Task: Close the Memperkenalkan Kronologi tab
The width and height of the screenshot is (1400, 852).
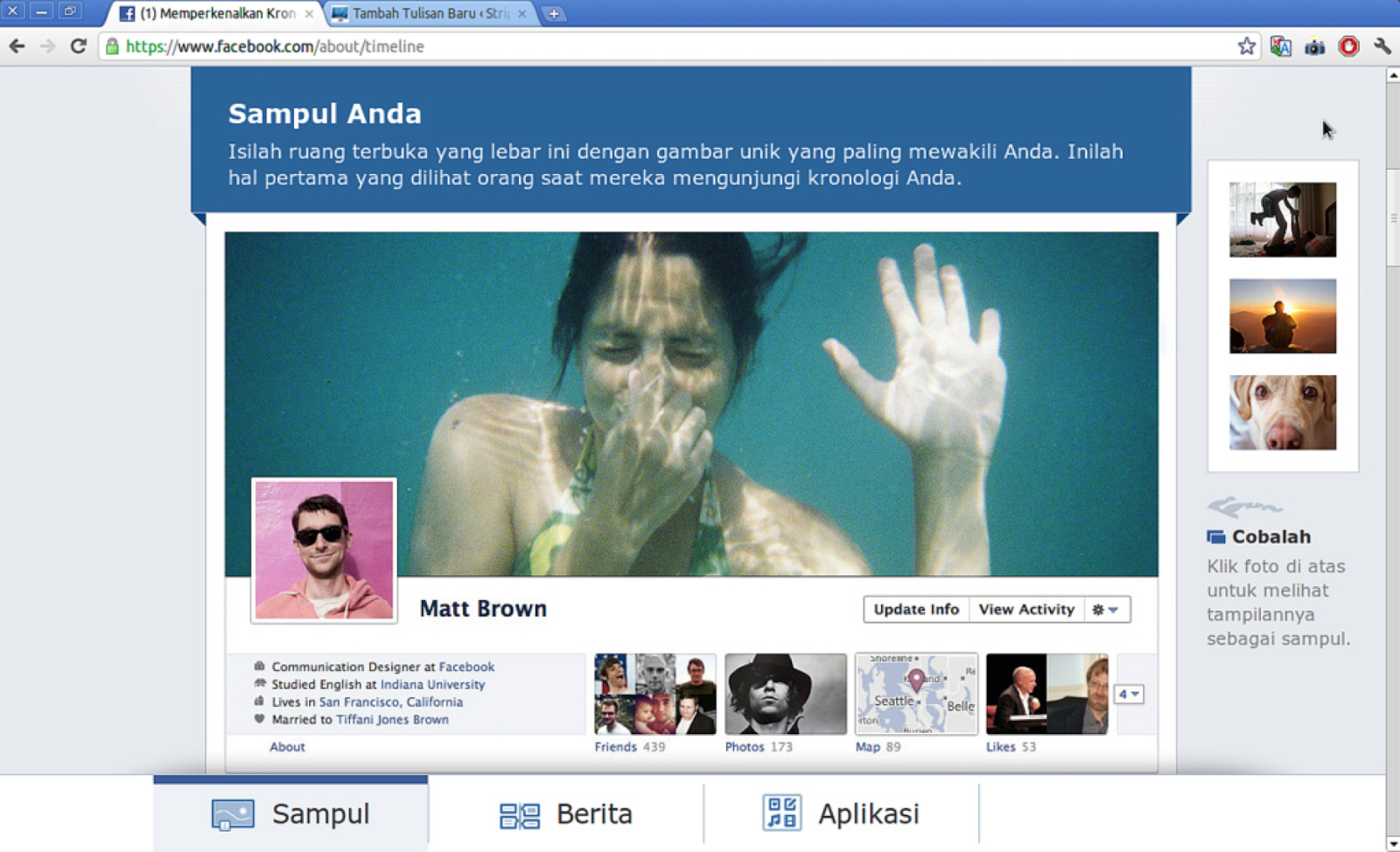Action: pos(309,14)
